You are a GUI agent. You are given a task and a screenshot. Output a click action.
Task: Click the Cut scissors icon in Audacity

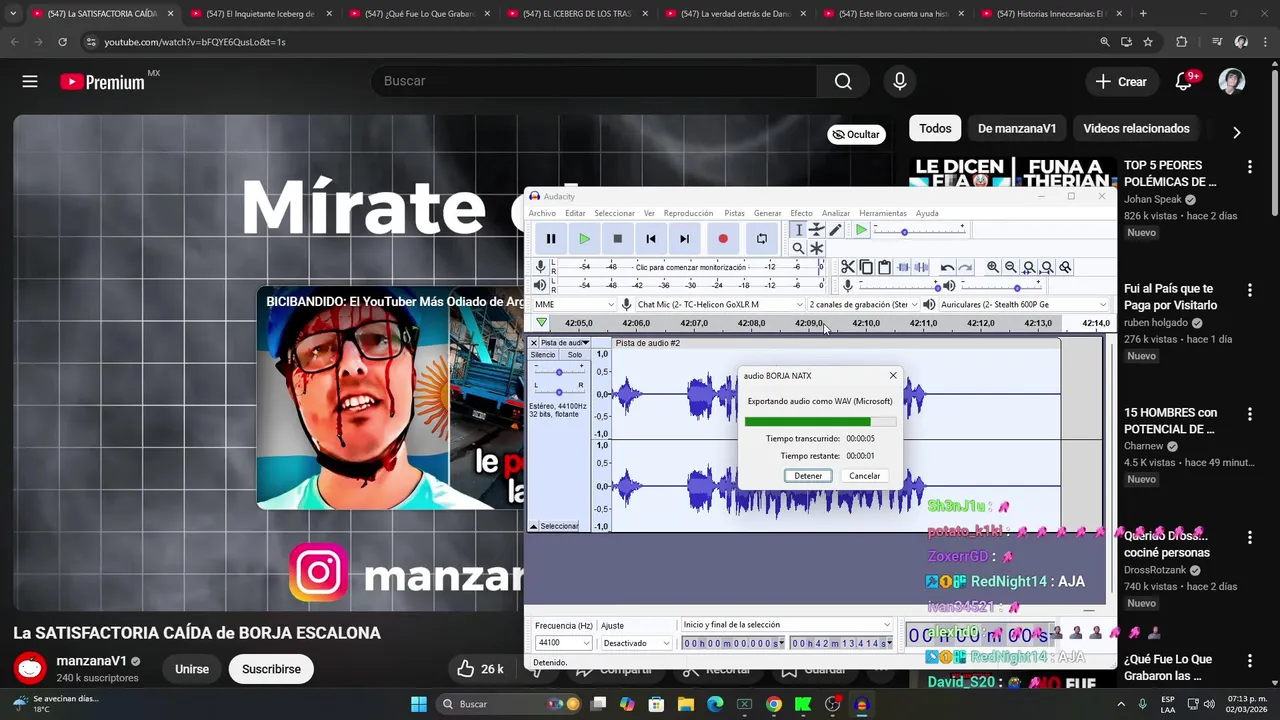pos(848,267)
